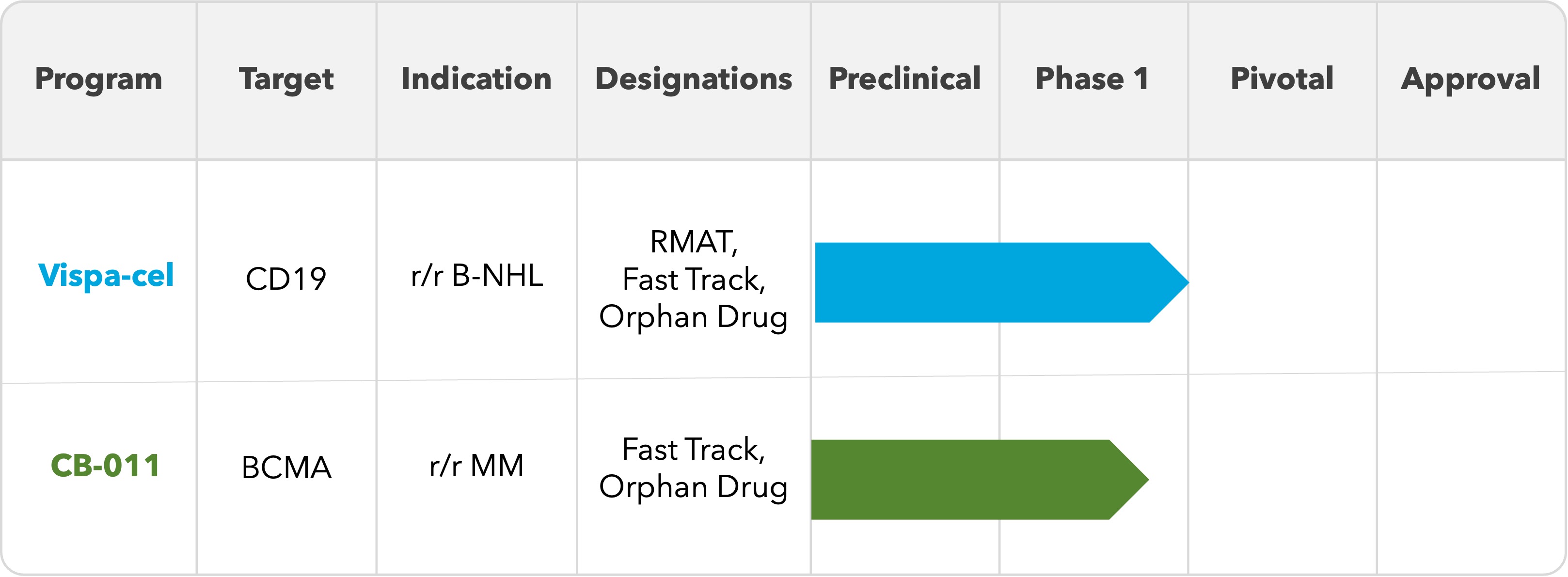The width and height of the screenshot is (1568, 577).
Task: Click CB-011's Fast Track designation
Action: pyautogui.click(x=693, y=450)
